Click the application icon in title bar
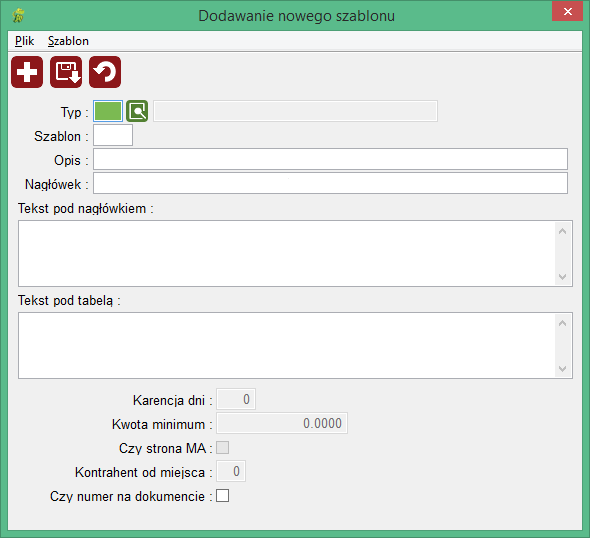590x538 pixels. (x=18, y=15)
